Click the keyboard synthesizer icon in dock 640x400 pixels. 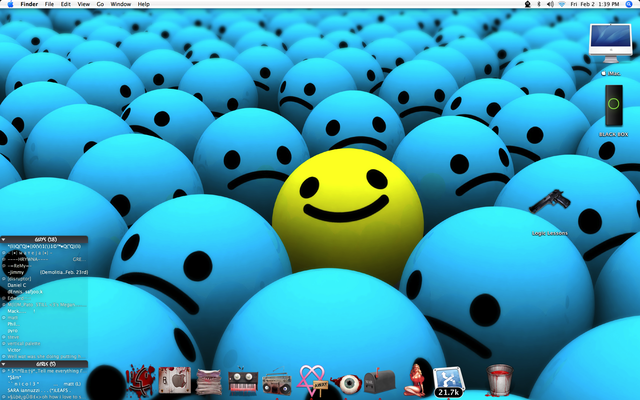[243, 382]
